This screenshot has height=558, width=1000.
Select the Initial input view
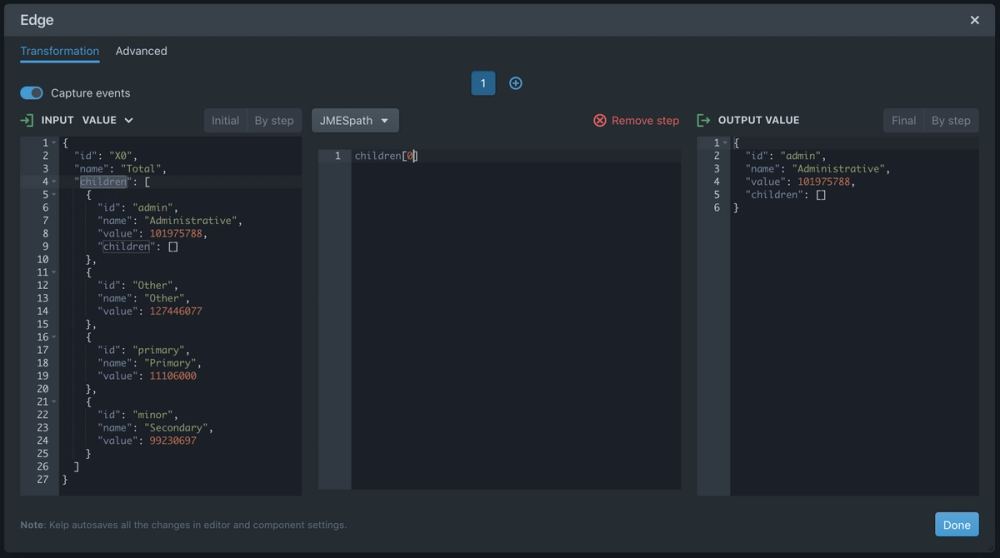click(225, 120)
